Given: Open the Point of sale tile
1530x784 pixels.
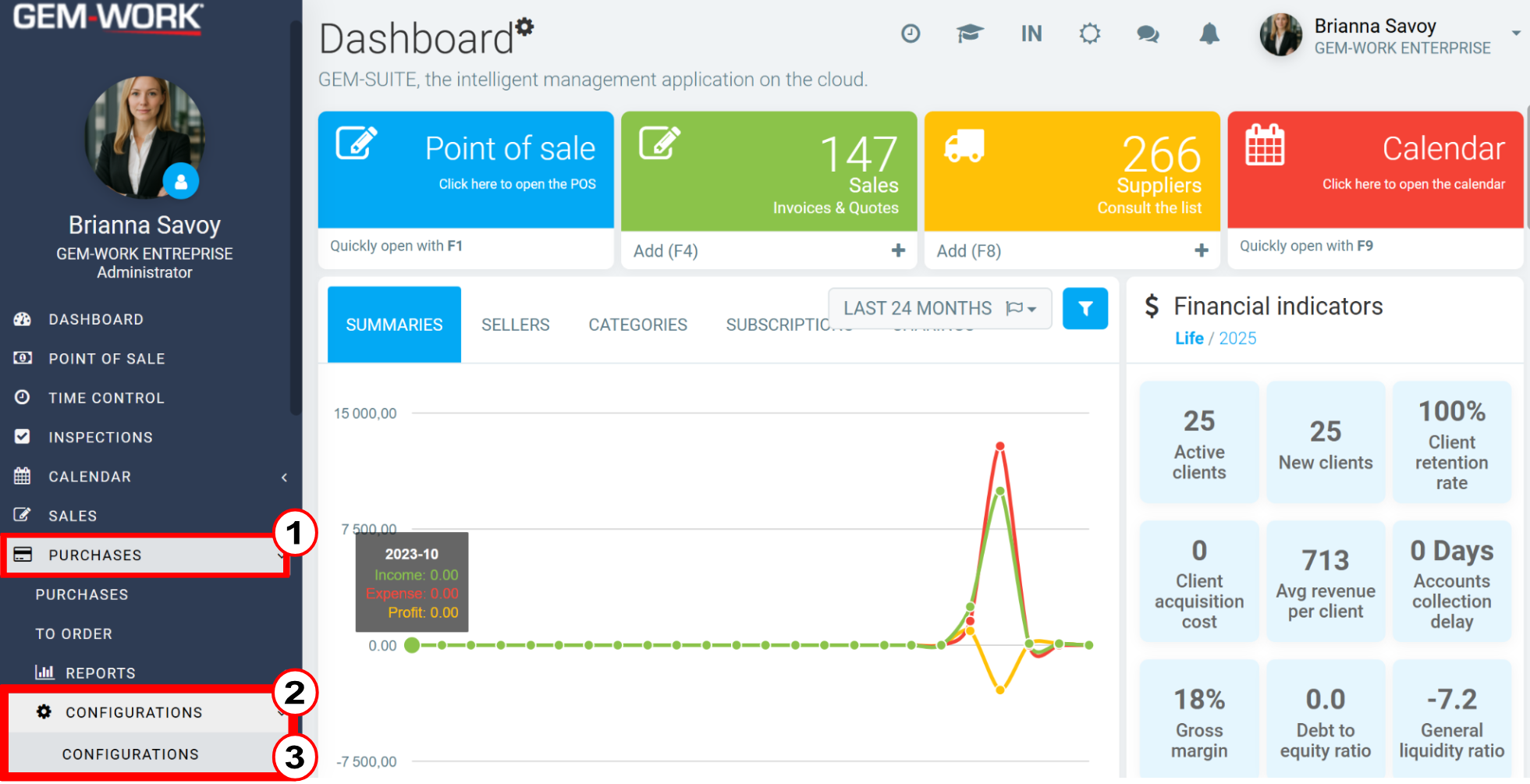Looking at the screenshot, I should [x=466, y=170].
